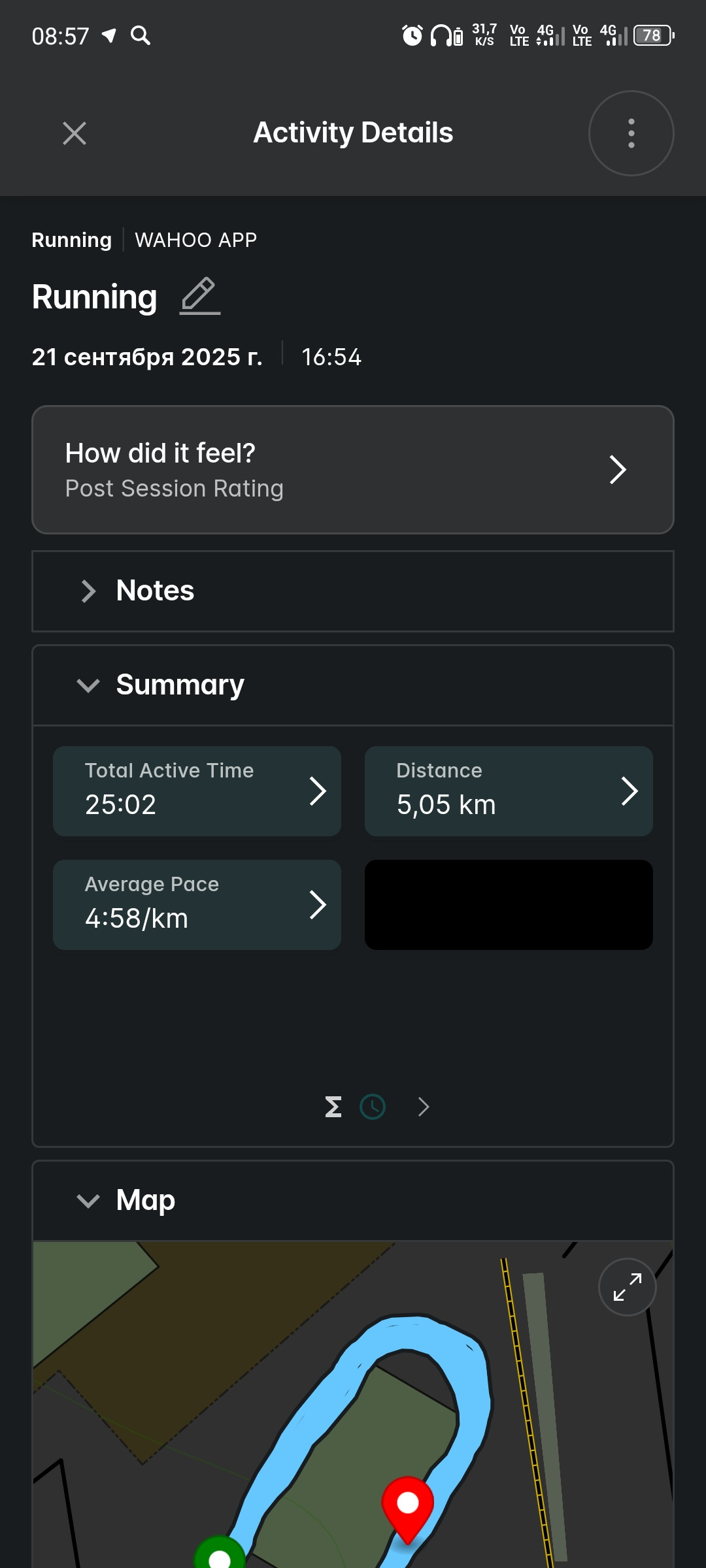Go to next summary page arrow
Viewport: 706px width, 1568px height.
click(x=424, y=1107)
